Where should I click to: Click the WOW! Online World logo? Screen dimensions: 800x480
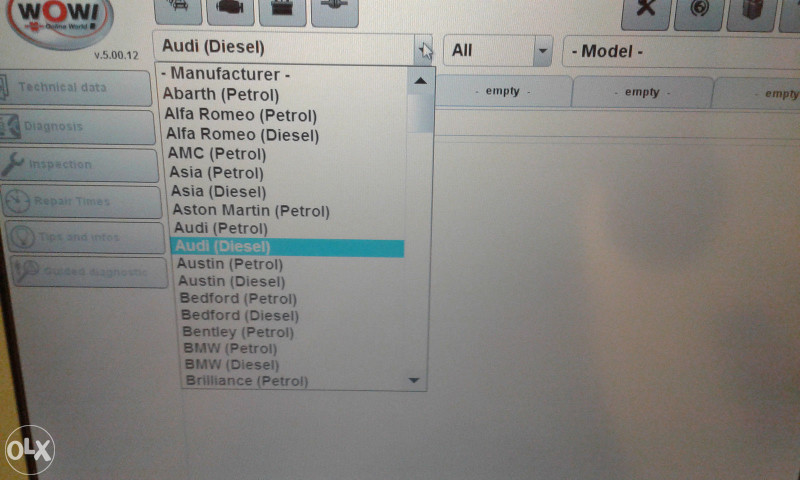click(x=59, y=22)
